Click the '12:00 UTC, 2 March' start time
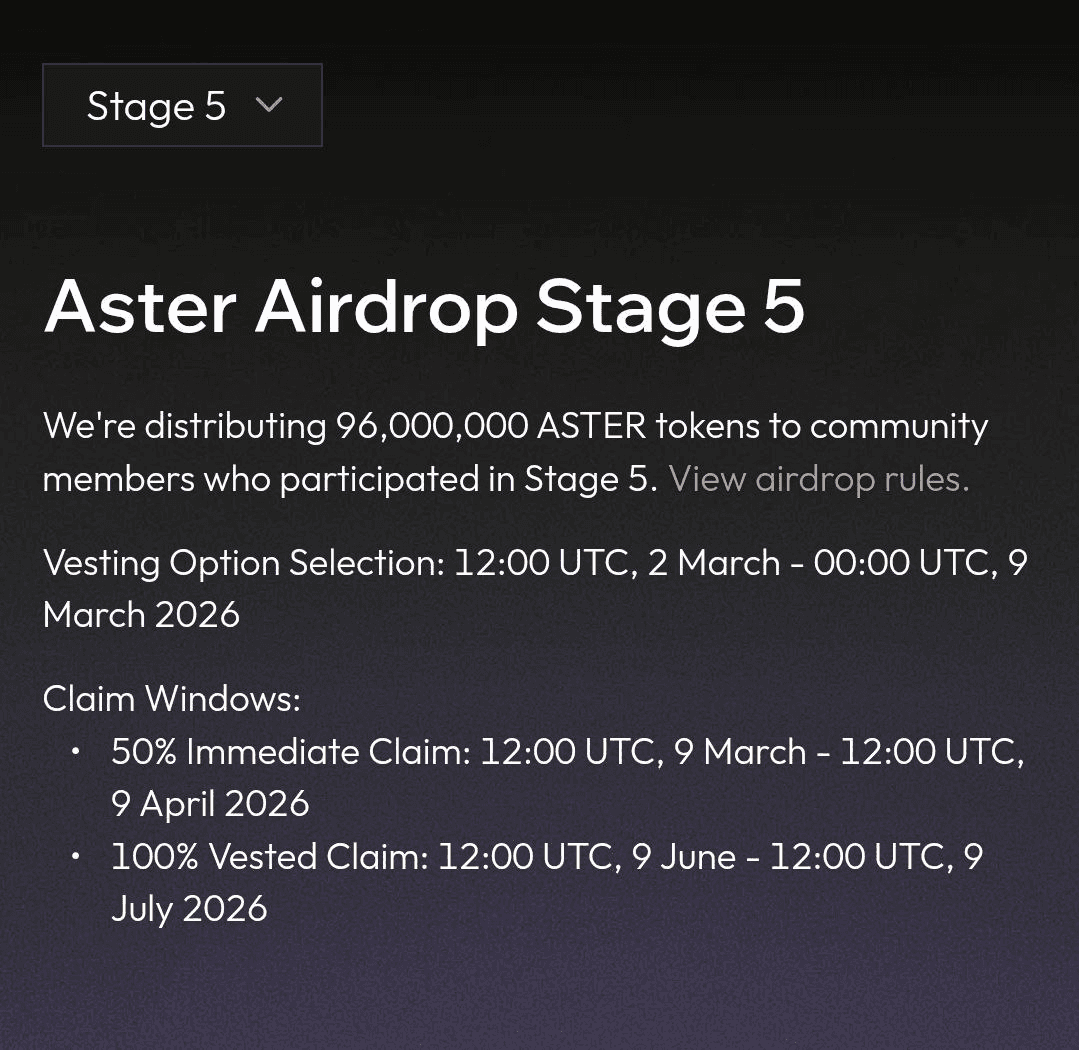 coord(616,563)
